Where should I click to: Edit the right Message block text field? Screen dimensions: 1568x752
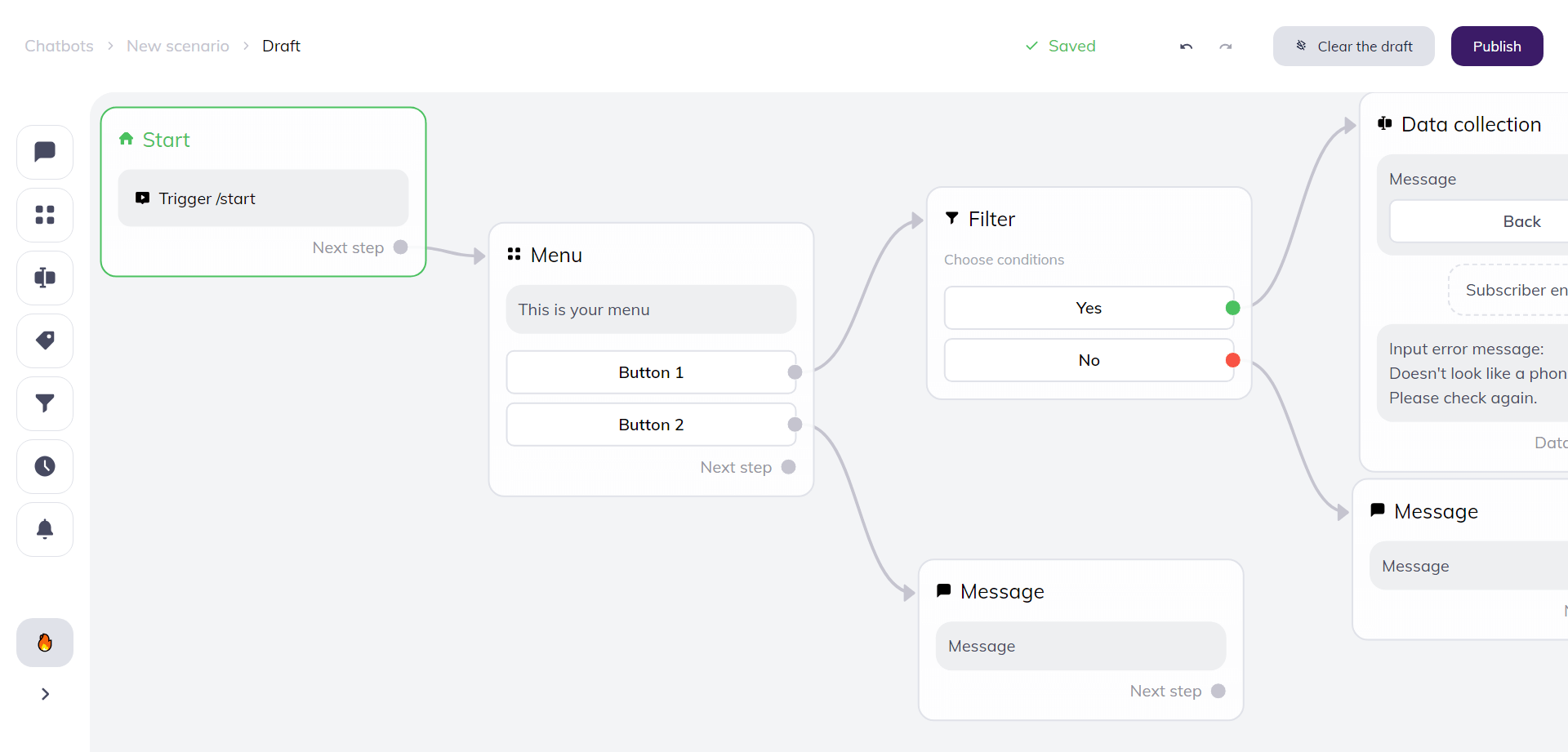coord(1468,566)
